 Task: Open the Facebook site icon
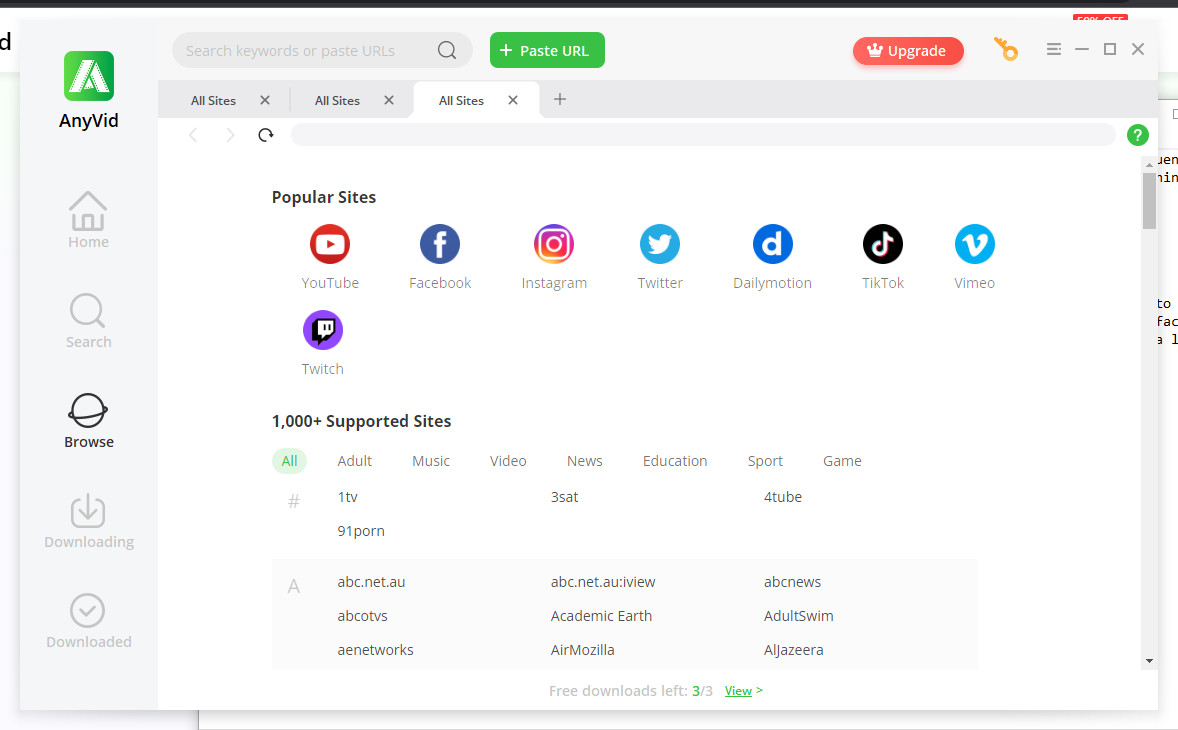439,244
